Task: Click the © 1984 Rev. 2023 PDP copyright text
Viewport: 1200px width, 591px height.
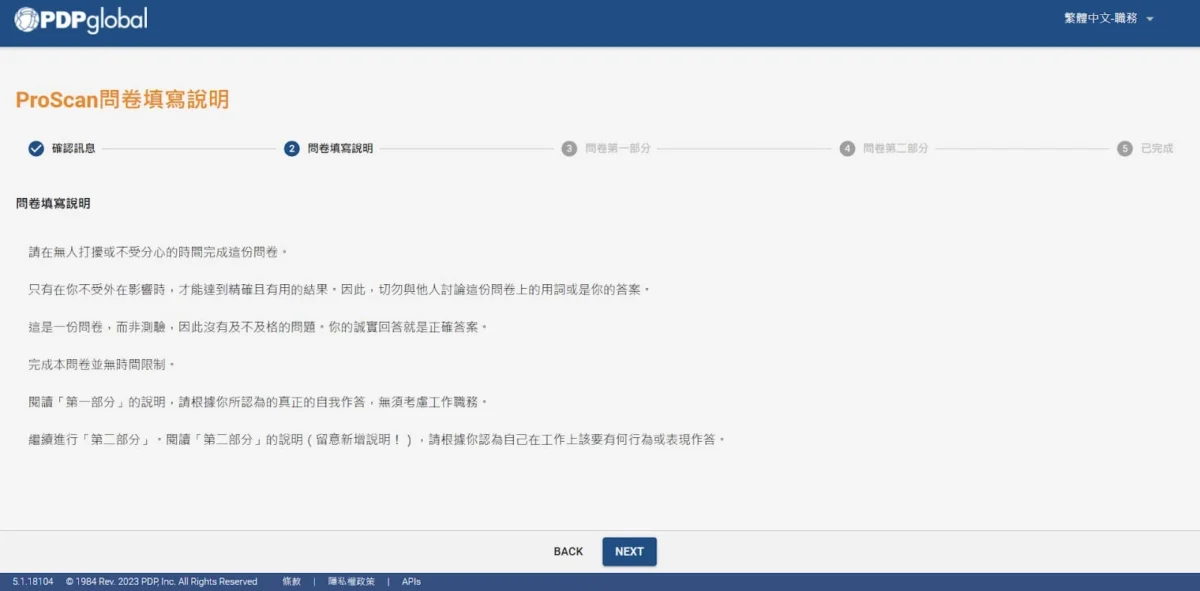Action: click(x=162, y=582)
